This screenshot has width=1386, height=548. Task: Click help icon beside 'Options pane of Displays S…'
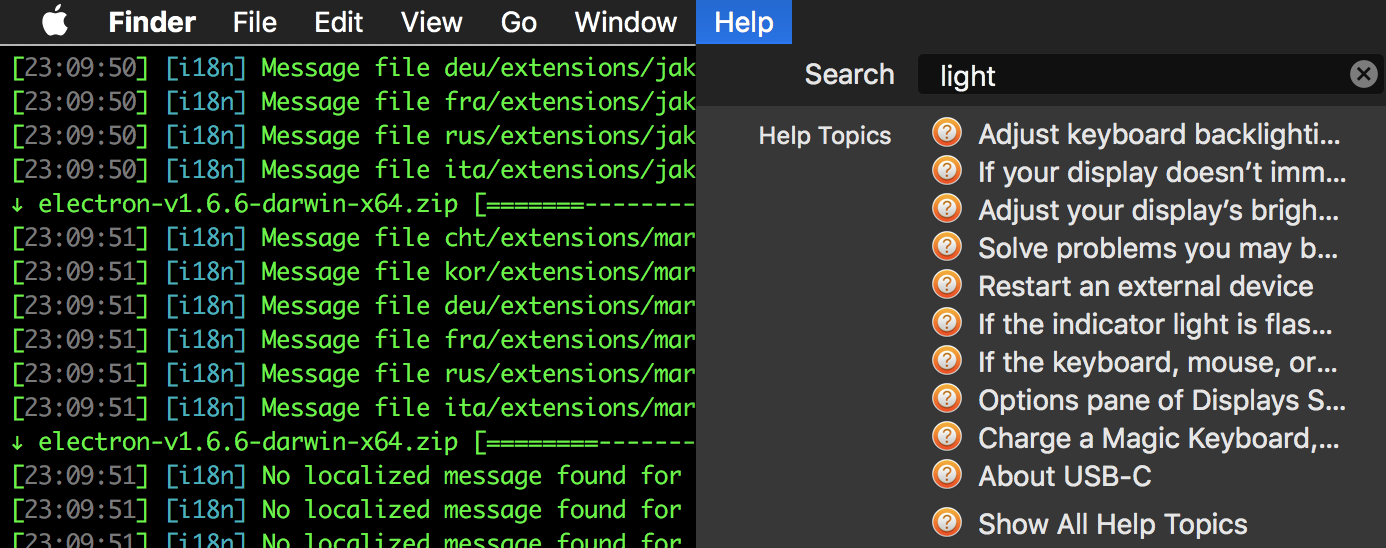coord(946,399)
